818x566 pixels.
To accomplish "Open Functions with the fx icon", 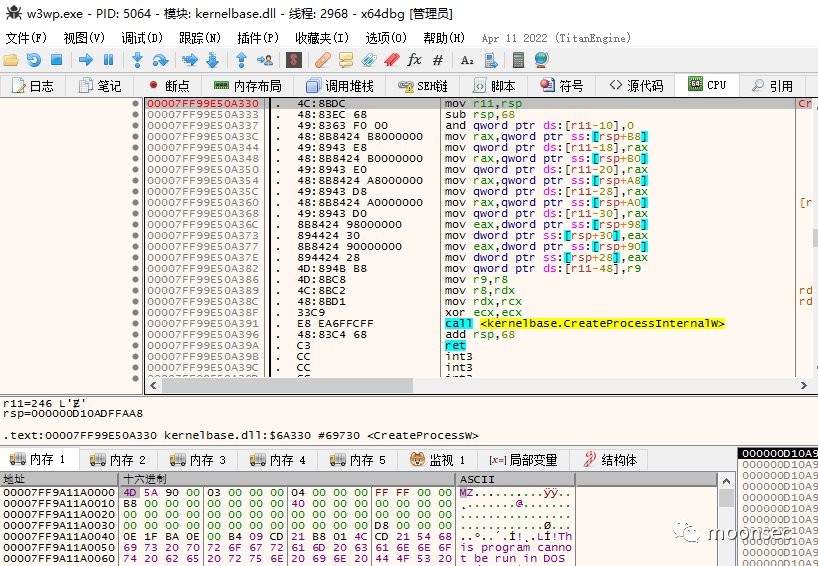I will click(414, 60).
